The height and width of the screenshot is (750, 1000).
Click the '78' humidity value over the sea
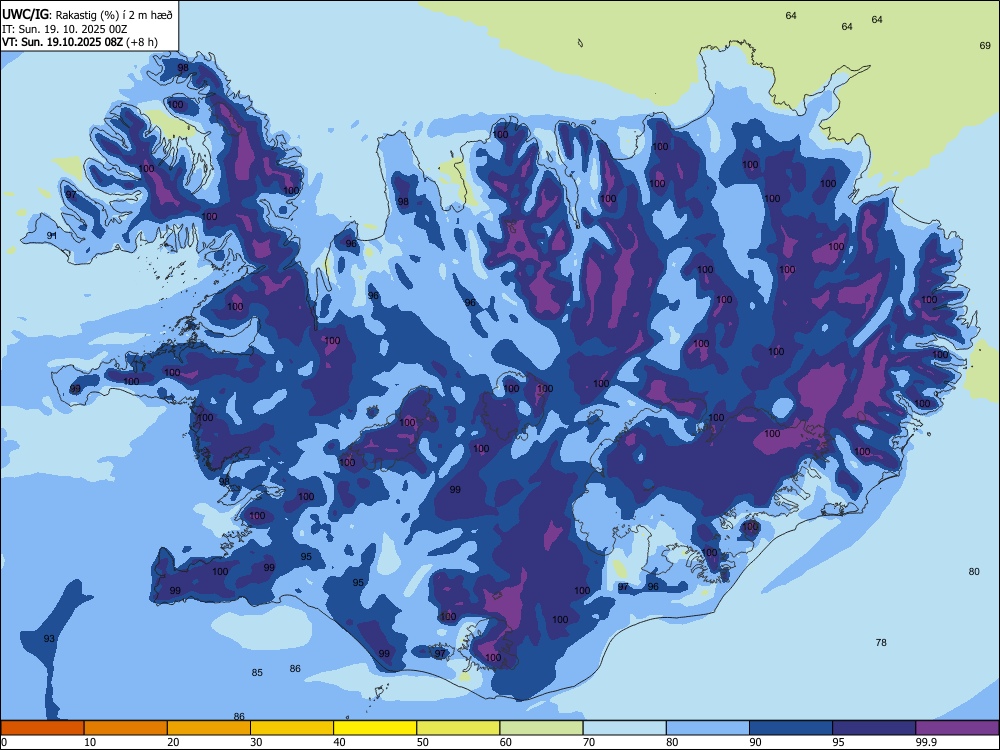click(x=881, y=642)
